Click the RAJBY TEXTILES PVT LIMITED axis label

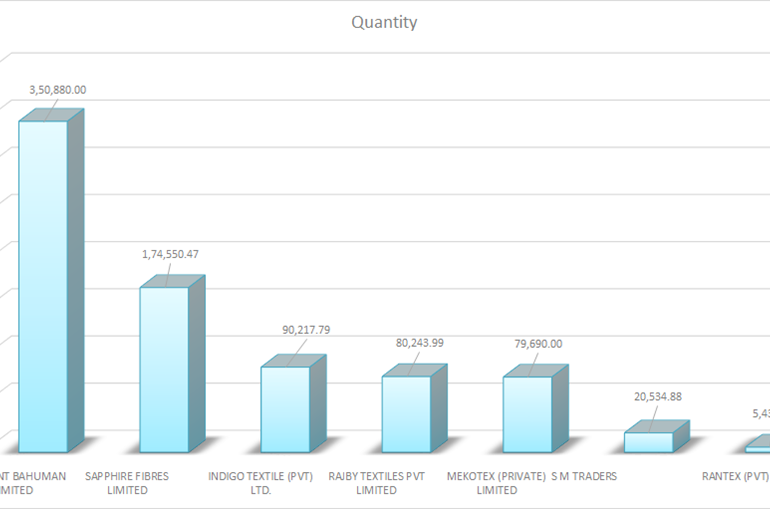pyautogui.click(x=377, y=483)
